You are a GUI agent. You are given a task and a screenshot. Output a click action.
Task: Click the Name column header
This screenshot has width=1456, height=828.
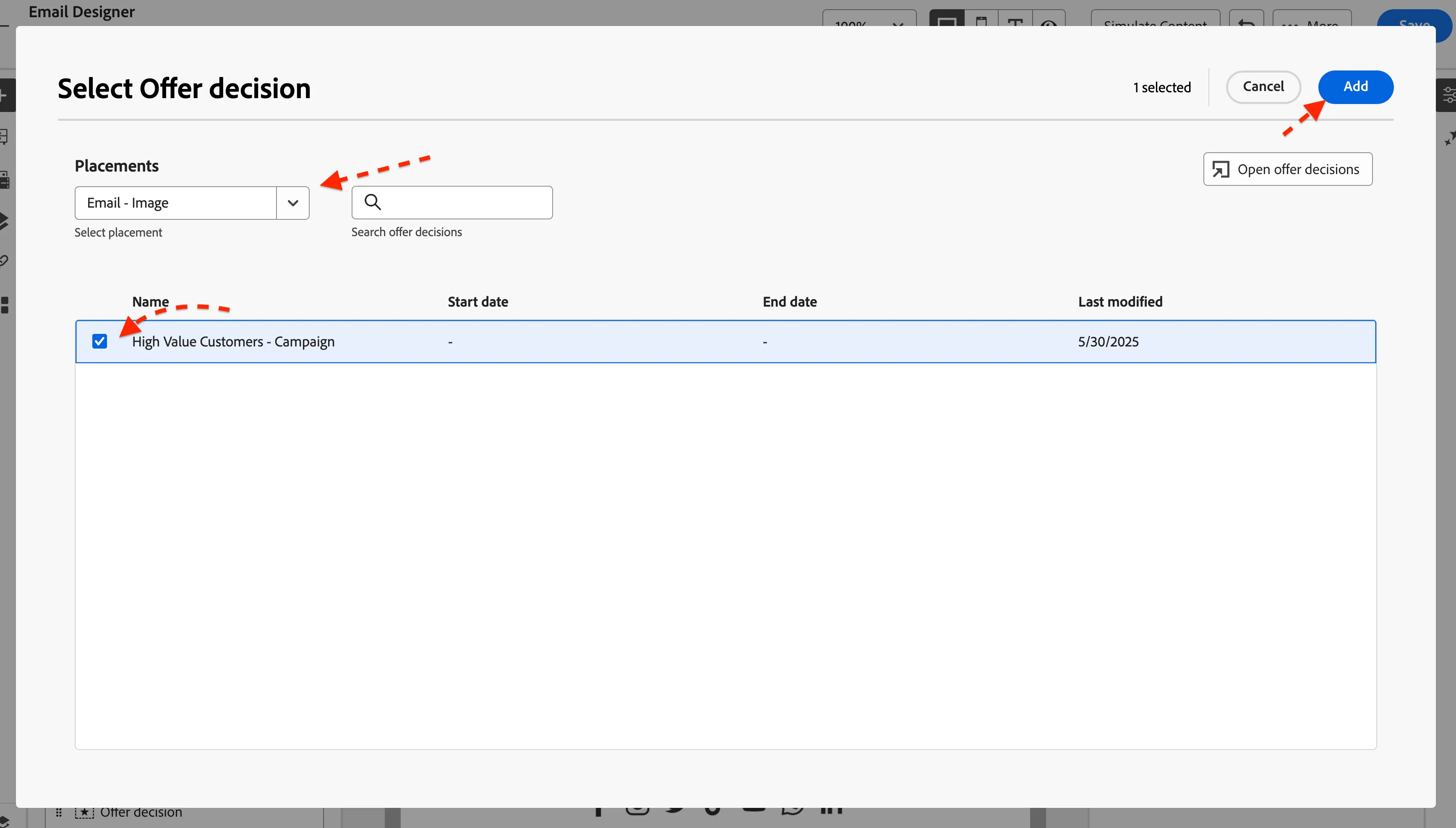point(151,302)
